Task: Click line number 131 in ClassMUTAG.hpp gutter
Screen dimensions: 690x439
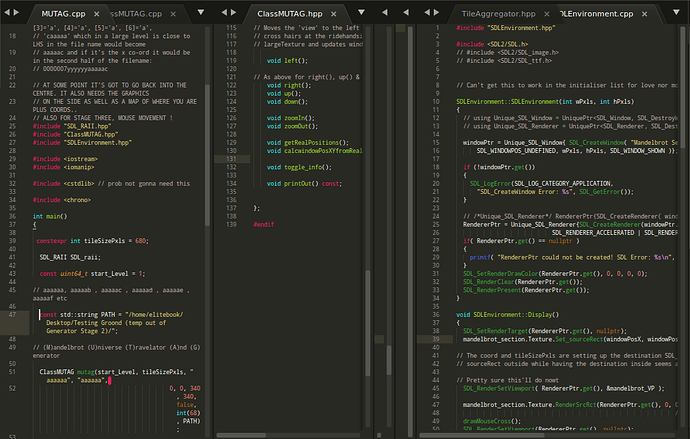Action: 231,159
